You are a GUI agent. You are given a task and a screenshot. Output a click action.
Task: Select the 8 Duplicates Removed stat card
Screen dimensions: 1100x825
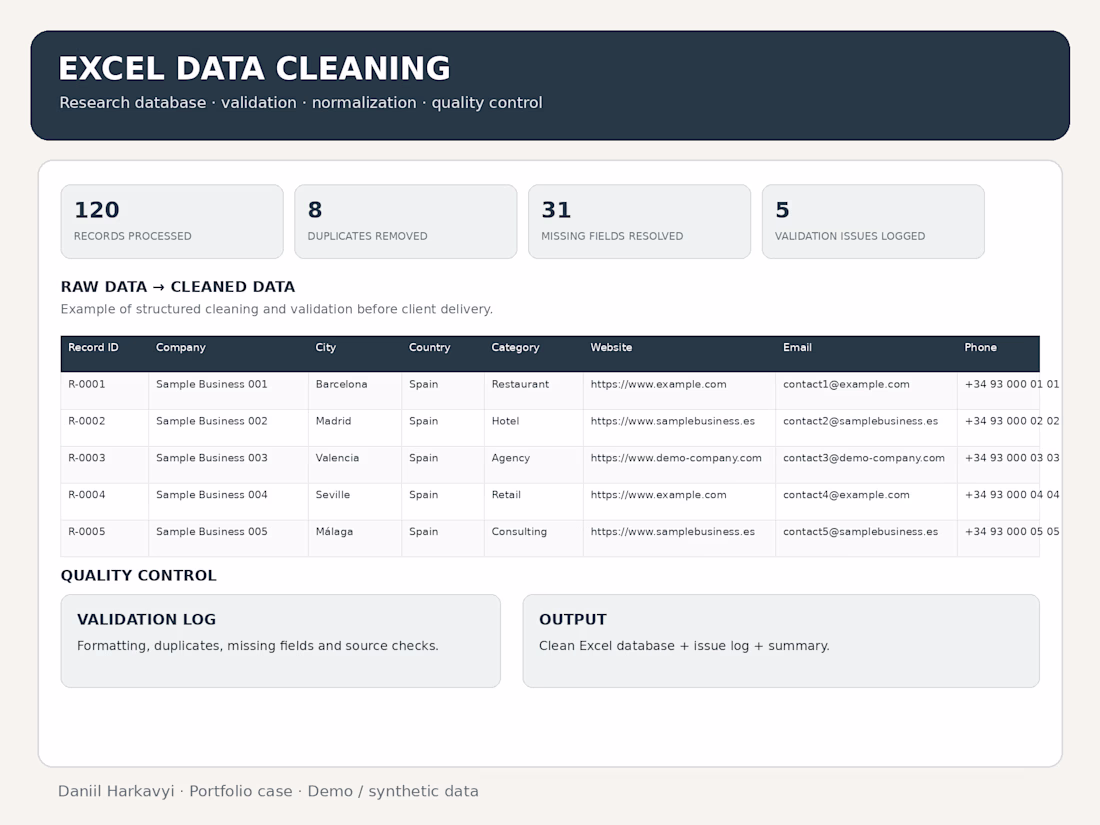coord(405,222)
